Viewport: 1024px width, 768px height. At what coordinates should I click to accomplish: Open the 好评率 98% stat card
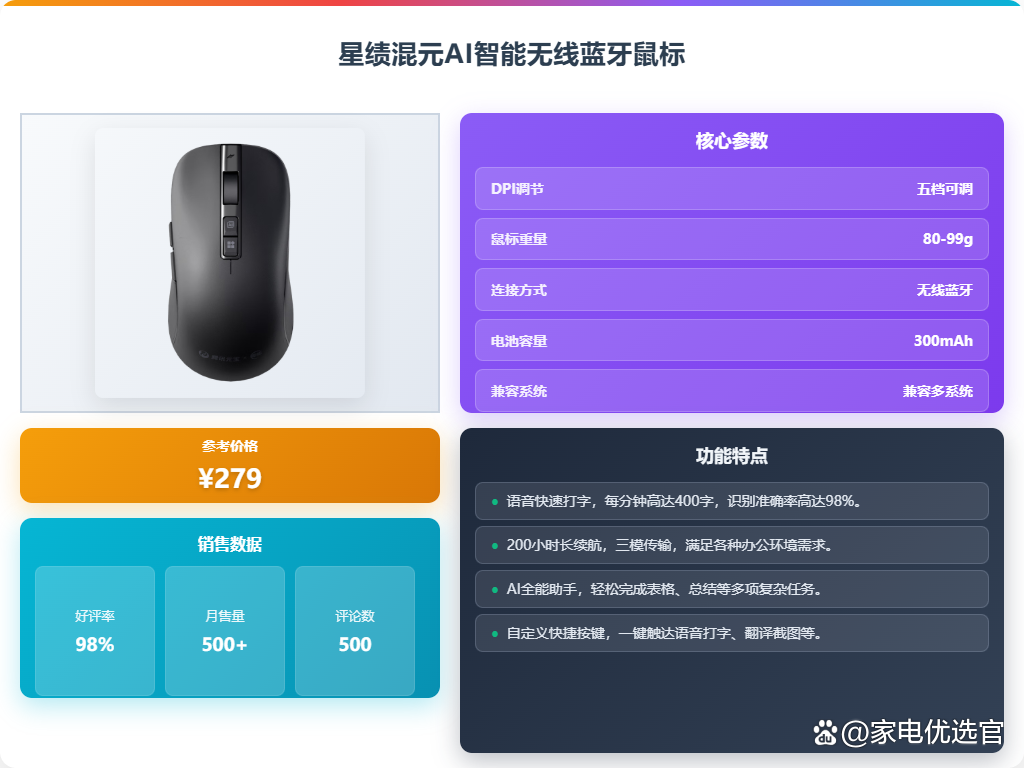pos(95,631)
